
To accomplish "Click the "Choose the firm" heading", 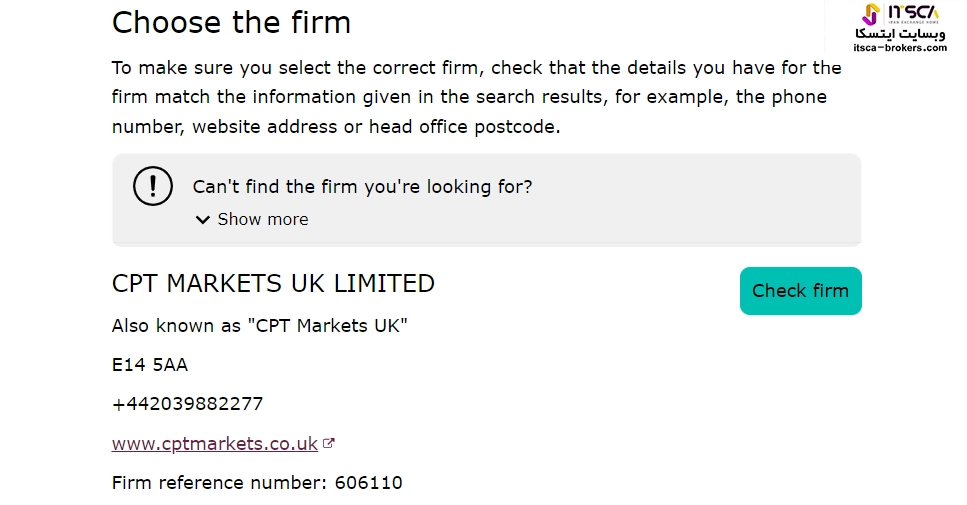I will click(231, 22).
